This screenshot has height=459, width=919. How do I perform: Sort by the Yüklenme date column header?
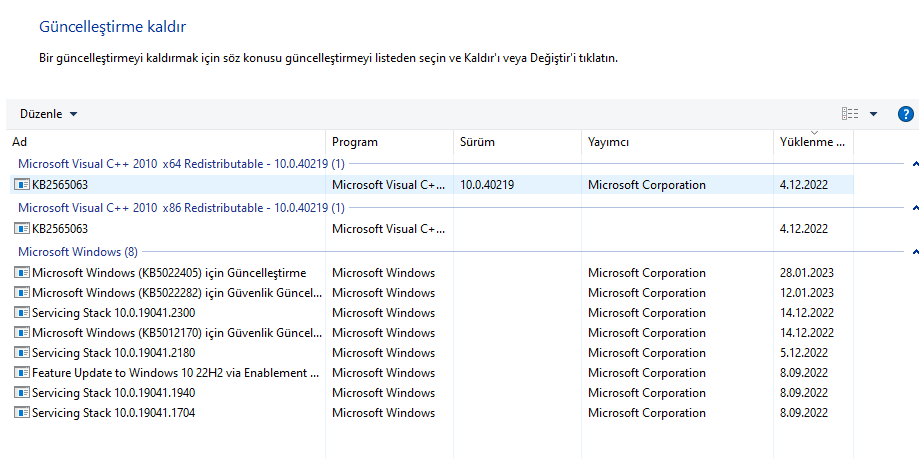pos(812,142)
